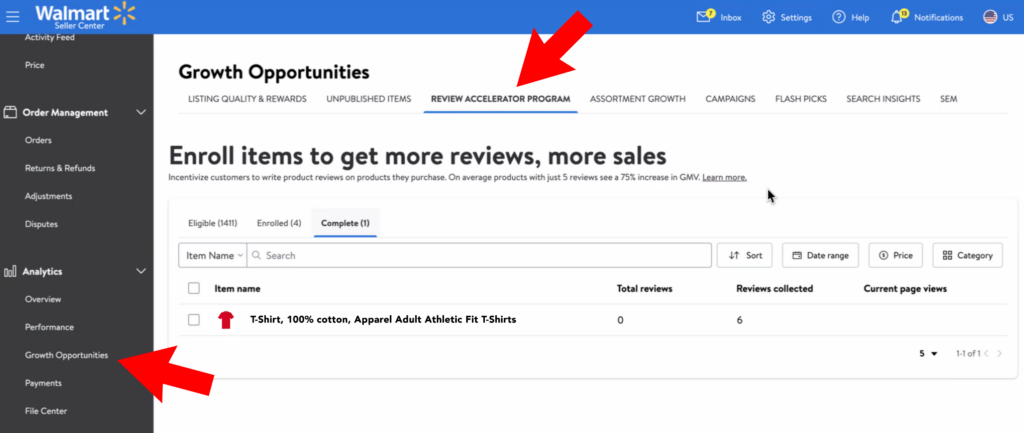The image size is (1024, 433).
Task: Open the Flash Picks tab
Action: [x=801, y=99]
